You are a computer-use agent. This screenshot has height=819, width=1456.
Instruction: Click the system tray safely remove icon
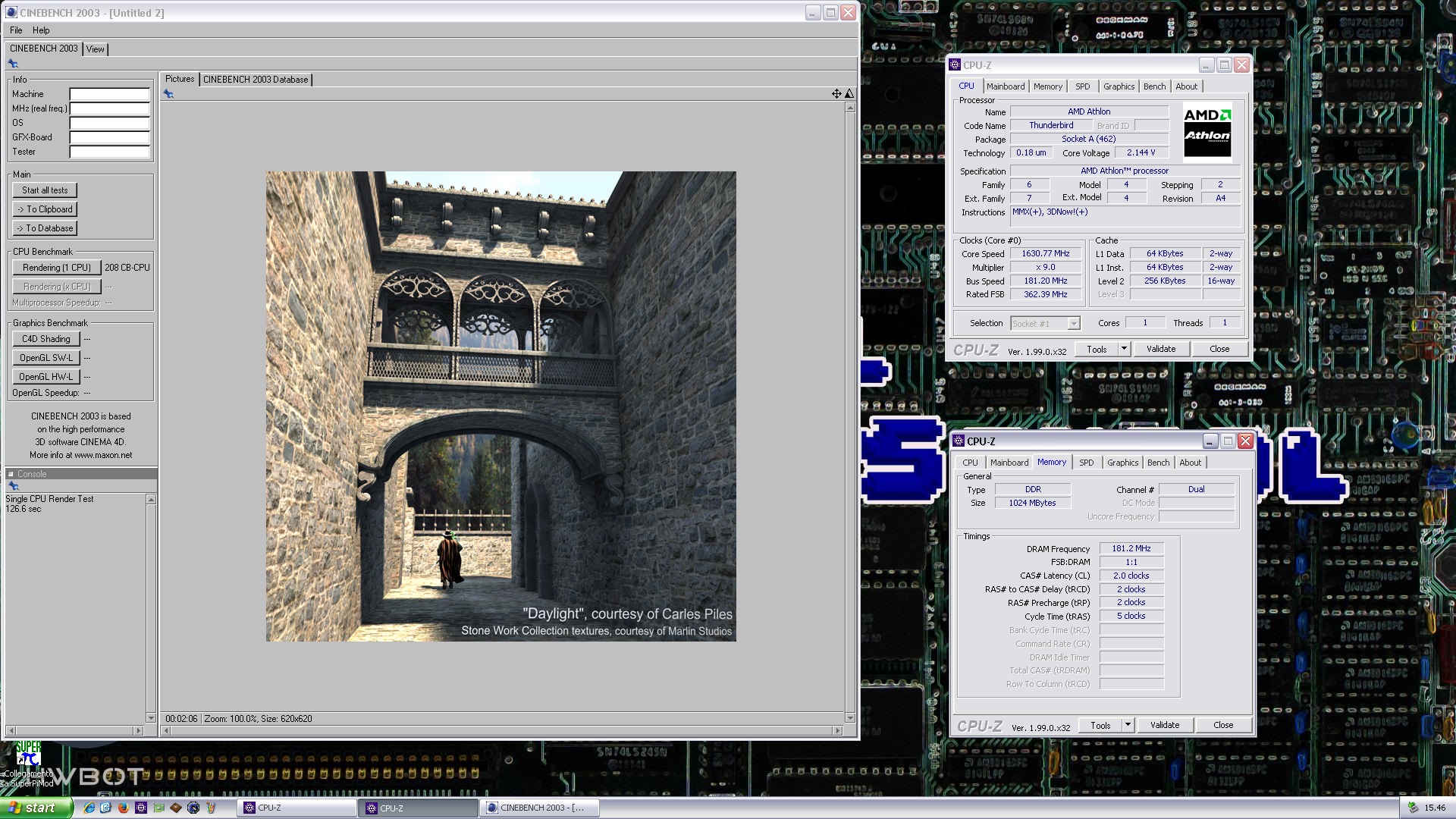pos(1412,808)
